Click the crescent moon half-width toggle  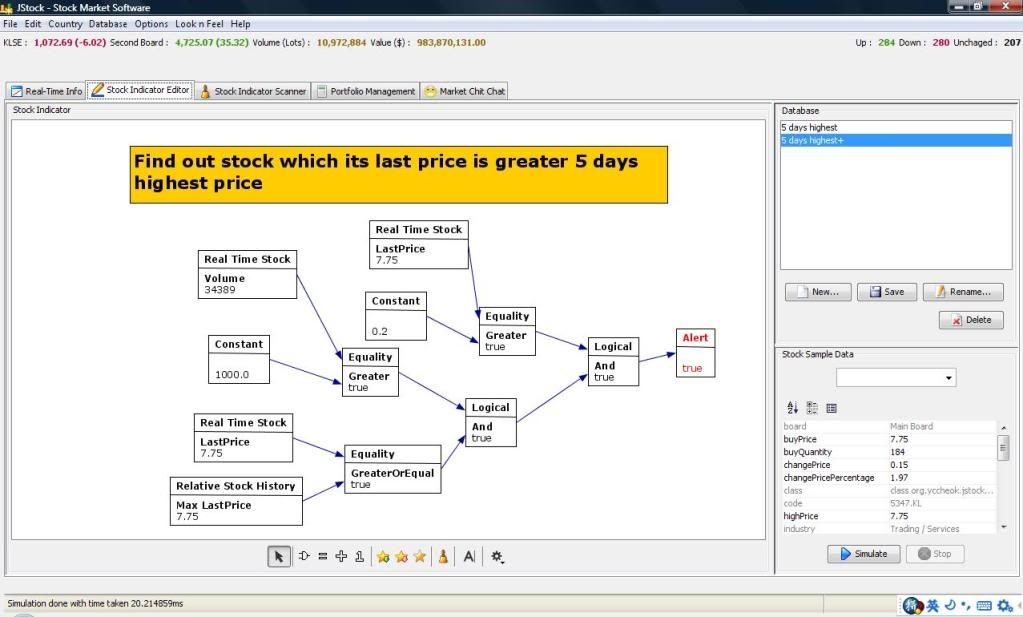tap(950, 605)
